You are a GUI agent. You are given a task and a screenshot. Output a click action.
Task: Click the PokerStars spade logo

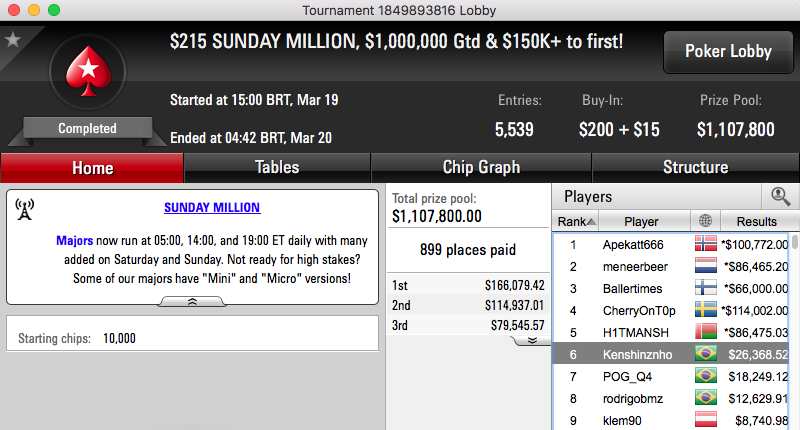(88, 71)
